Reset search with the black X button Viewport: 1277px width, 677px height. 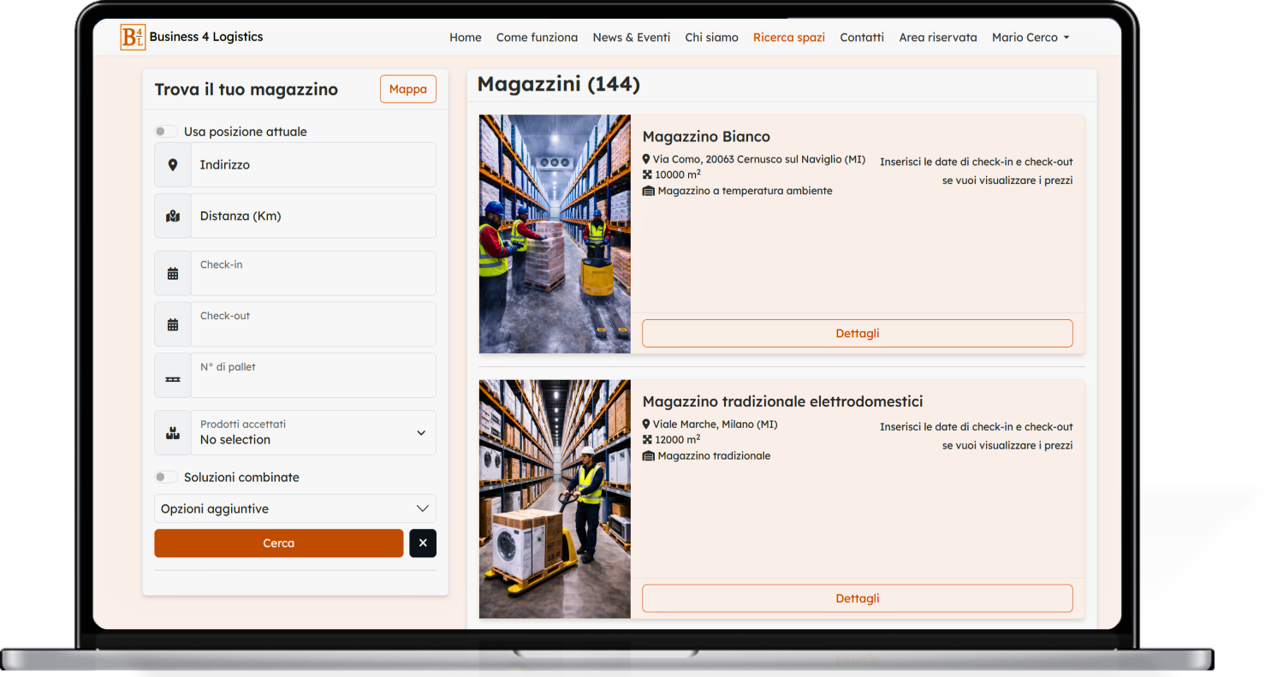click(422, 543)
